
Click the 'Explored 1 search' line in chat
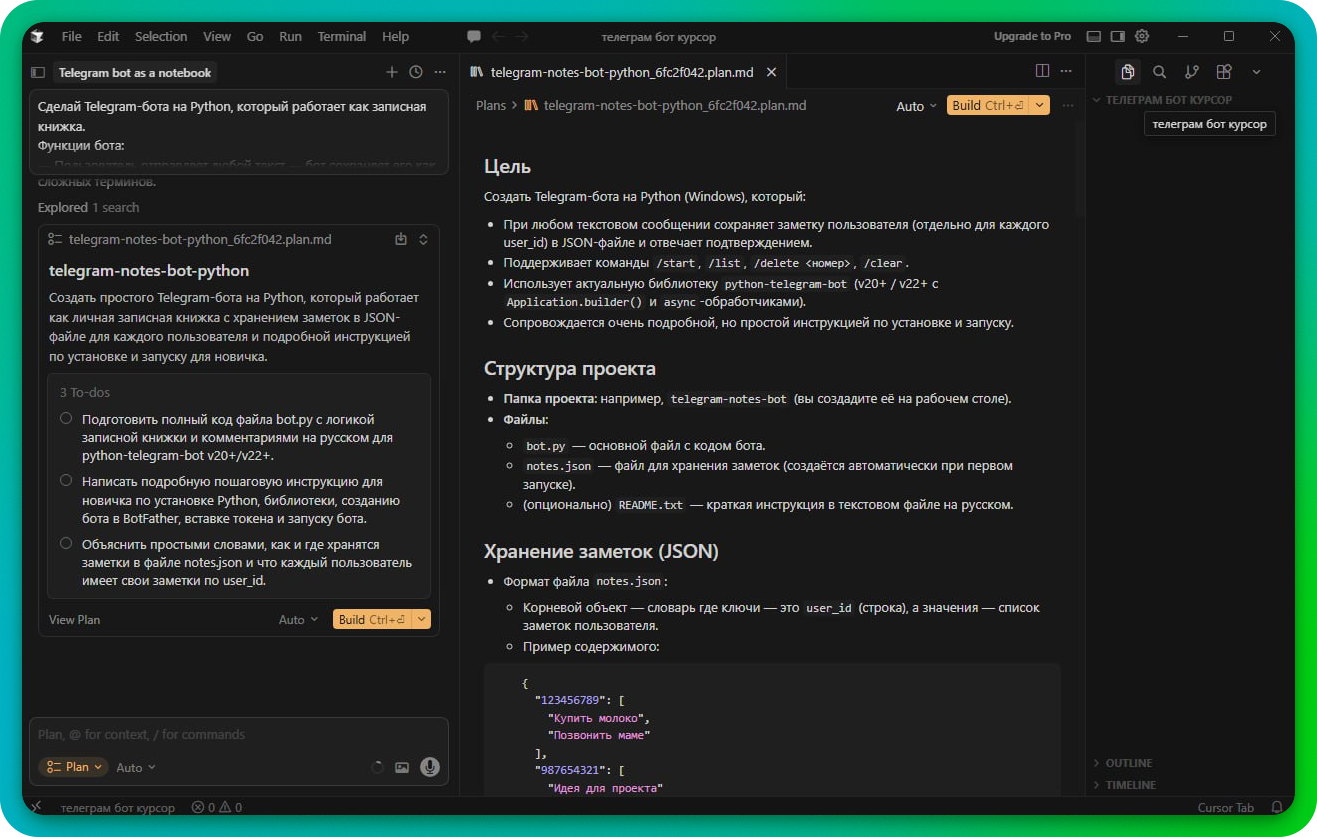point(88,208)
